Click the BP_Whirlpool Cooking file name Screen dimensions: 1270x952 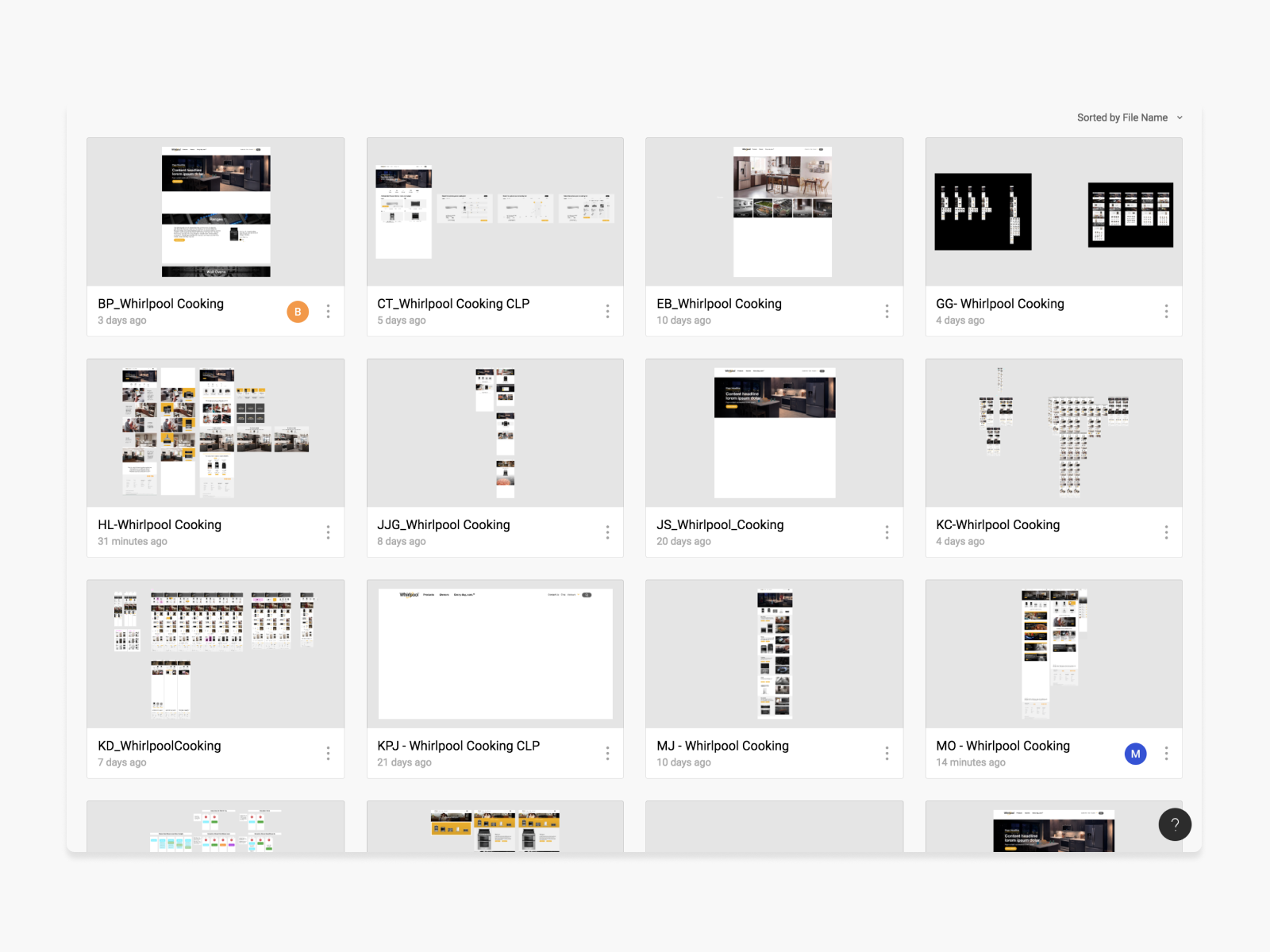[160, 304]
